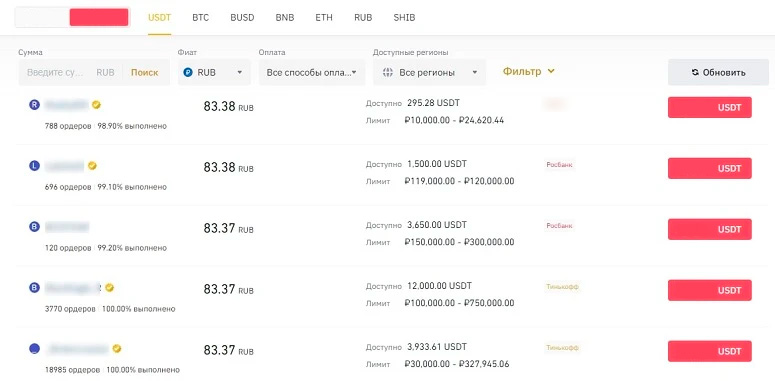Click USDT button for 12,000.00 USDT offer

710,290
